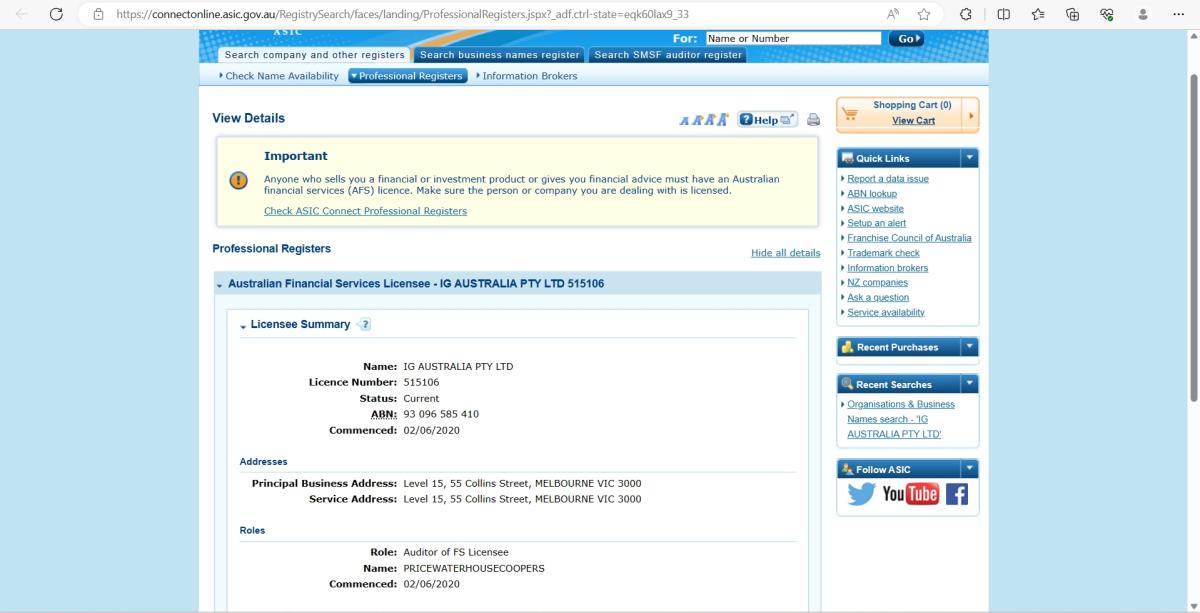Select Check Name Availability menu item
This screenshot has height=613, width=1200.
[x=281, y=76]
